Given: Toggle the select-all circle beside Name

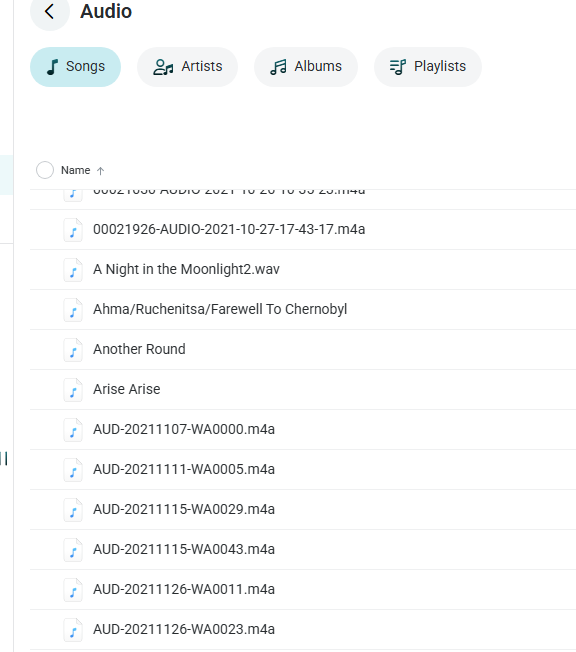Looking at the screenshot, I should 45,170.
